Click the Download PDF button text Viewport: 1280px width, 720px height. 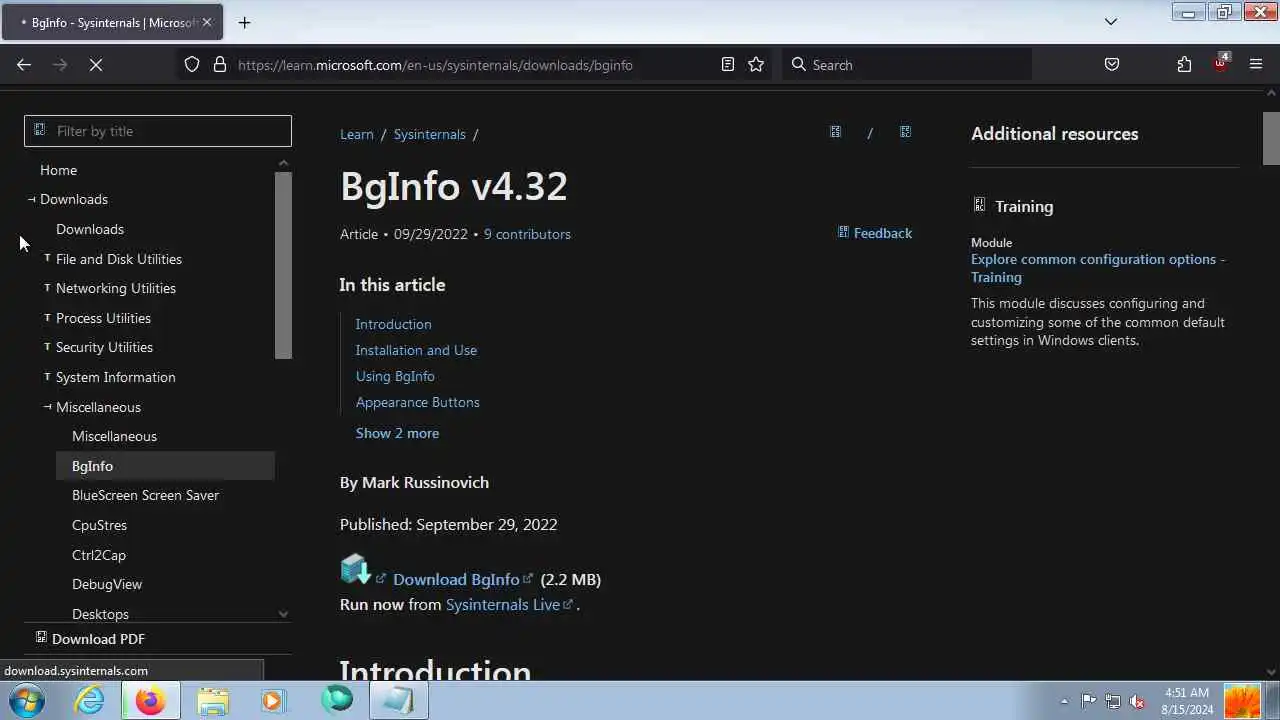click(x=98, y=639)
